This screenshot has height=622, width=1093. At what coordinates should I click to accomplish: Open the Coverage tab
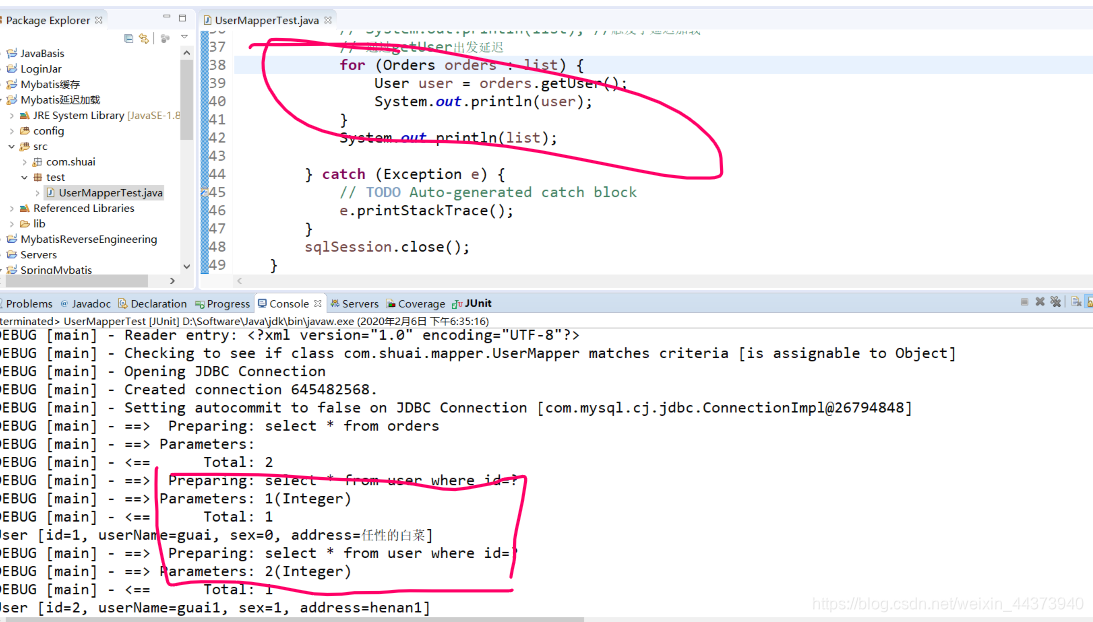[415, 303]
